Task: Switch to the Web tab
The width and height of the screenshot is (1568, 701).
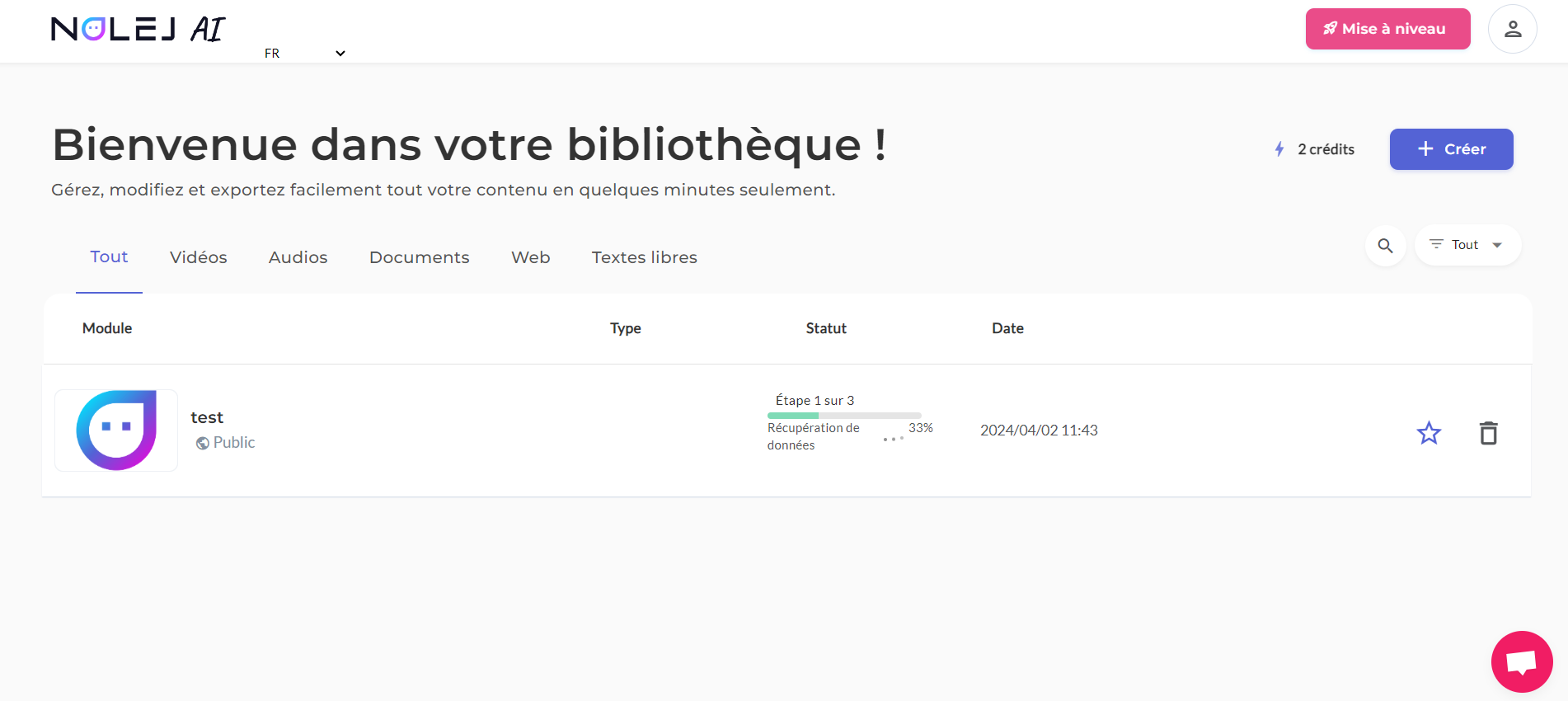Action: point(530,257)
